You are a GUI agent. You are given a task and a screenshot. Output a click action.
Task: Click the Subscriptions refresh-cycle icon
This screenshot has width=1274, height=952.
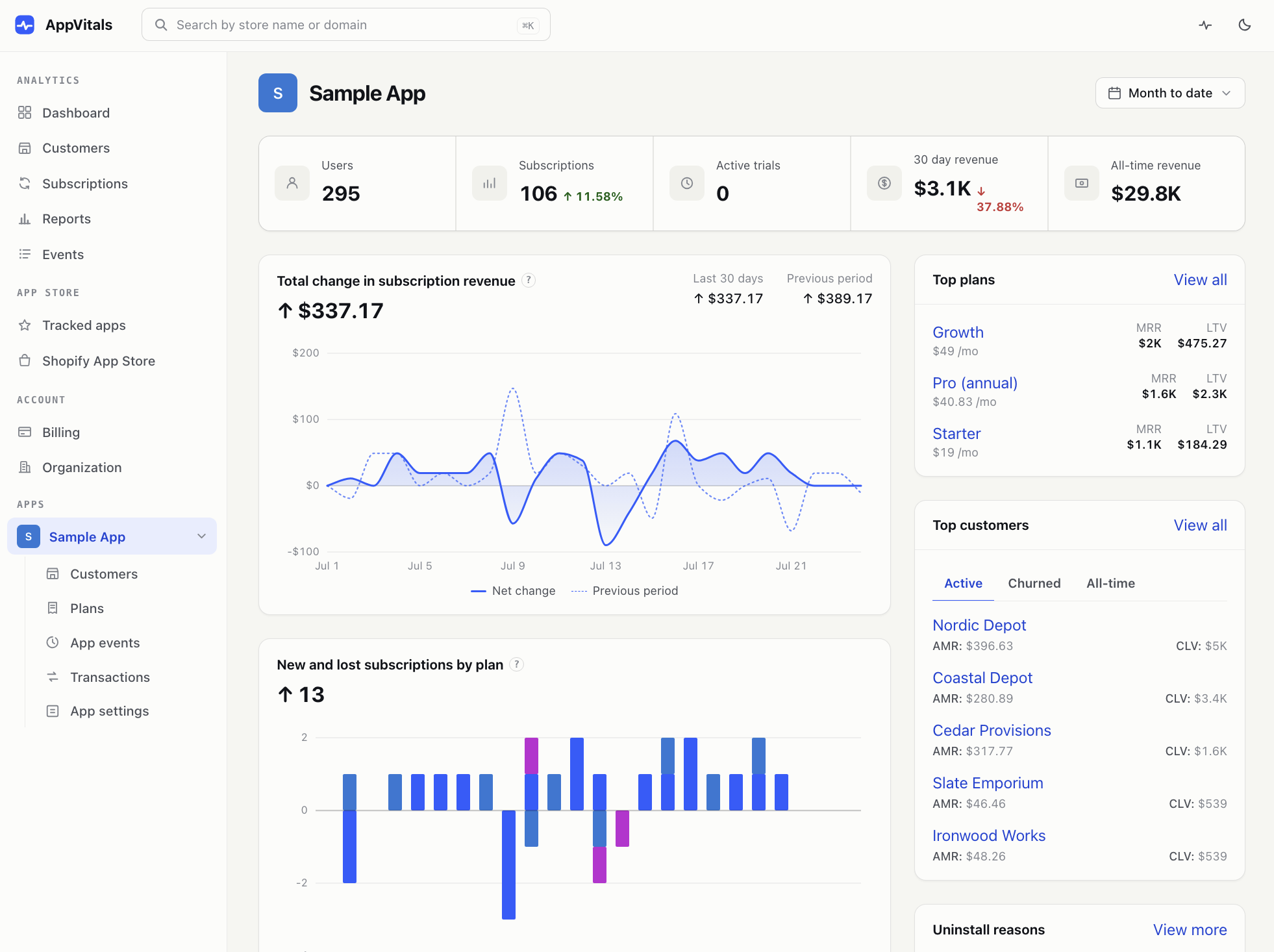coord(25,184)
